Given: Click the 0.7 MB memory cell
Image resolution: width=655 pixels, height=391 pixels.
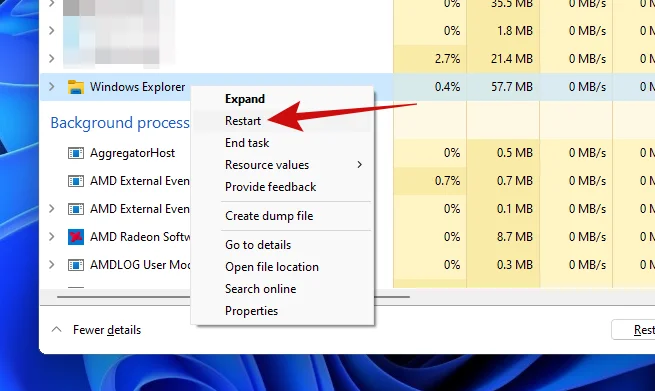Looking at the screenshot, I should click(503, 181).
